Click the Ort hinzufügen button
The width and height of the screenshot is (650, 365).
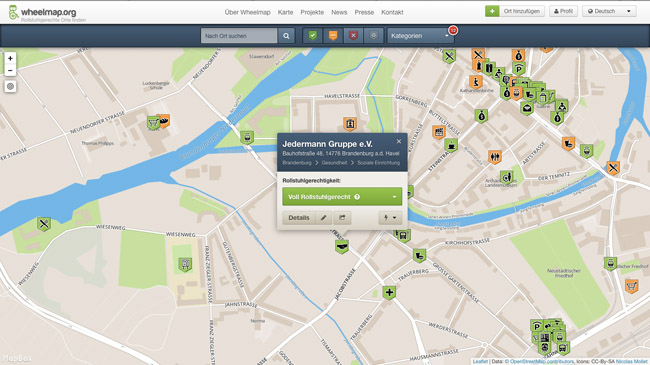coord(515,11)
